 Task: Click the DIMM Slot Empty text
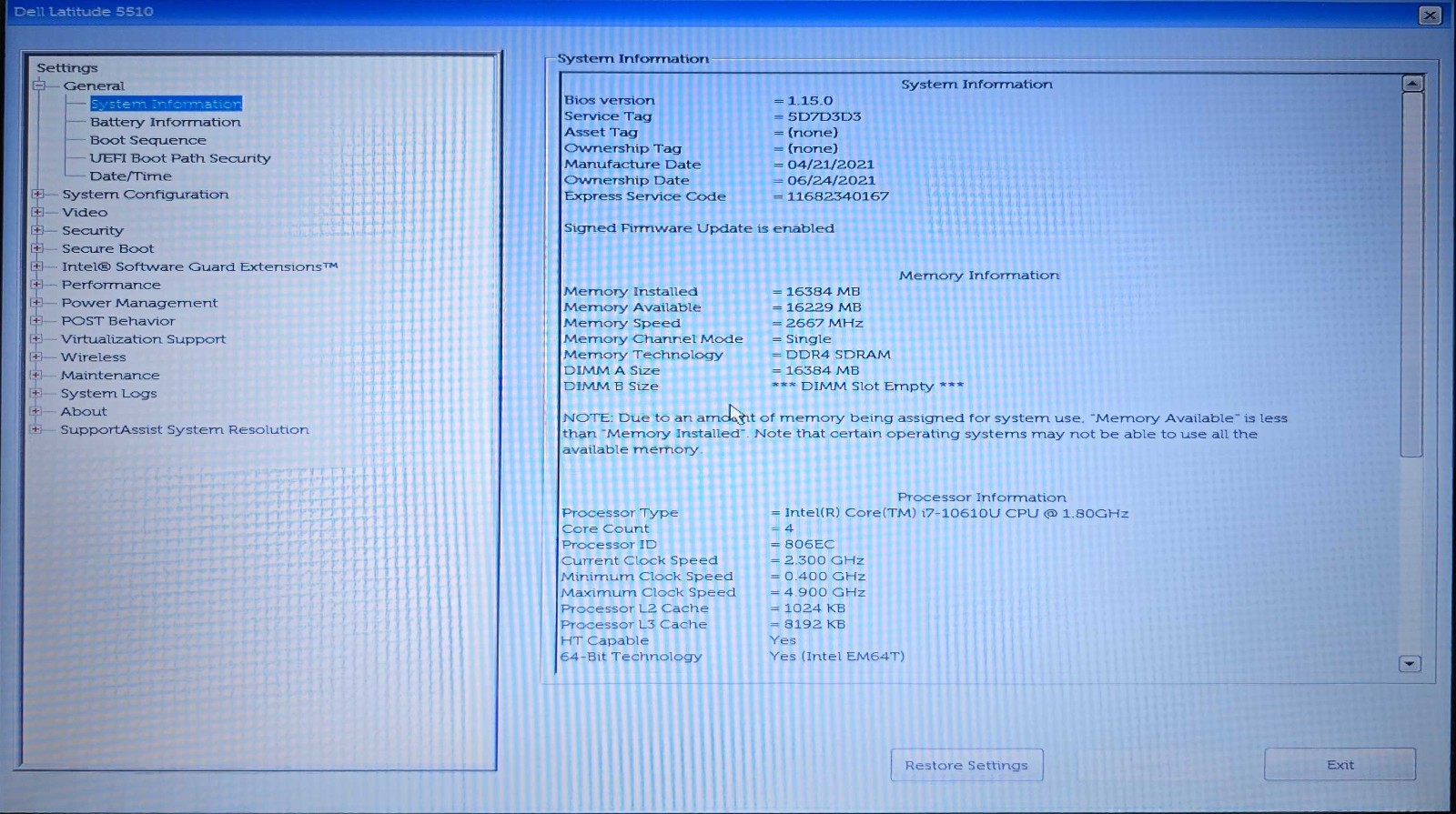click(x=867, y=387)
